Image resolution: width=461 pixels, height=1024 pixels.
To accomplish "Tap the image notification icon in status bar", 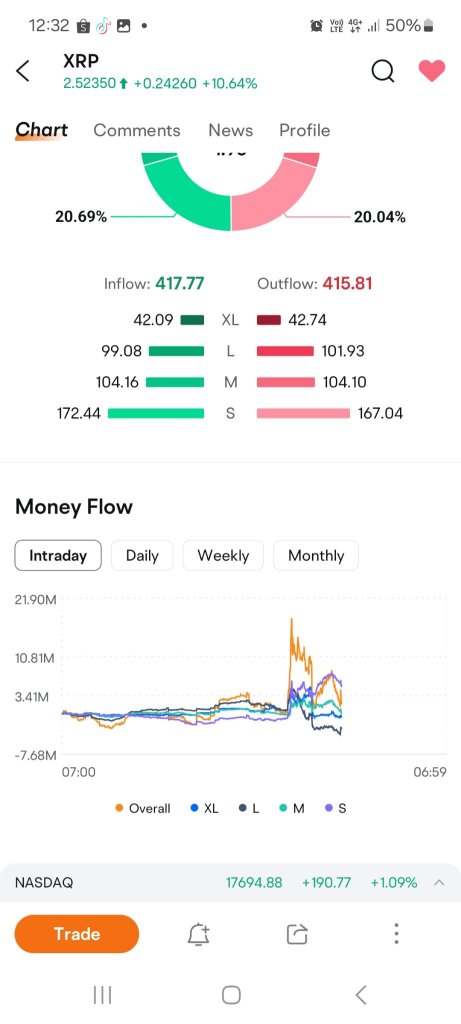I will 123,26.
